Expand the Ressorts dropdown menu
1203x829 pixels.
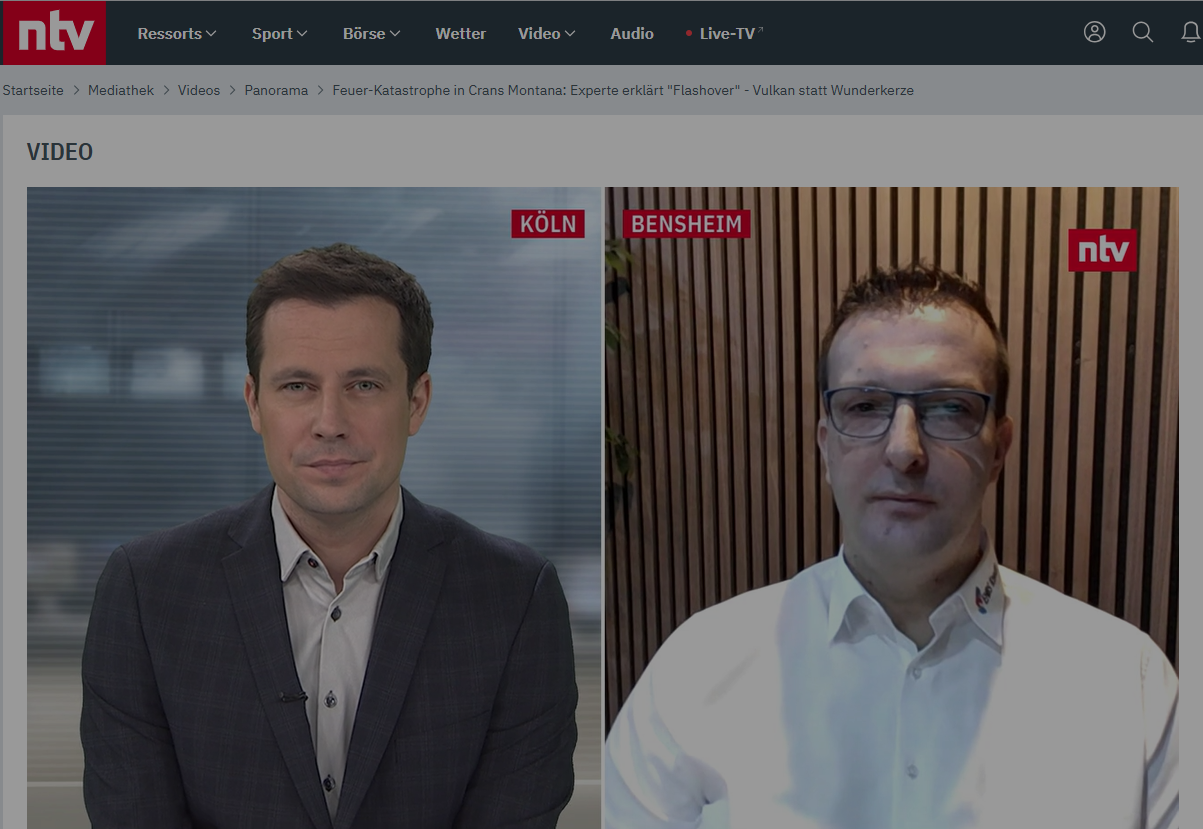(x=176, y=33)
